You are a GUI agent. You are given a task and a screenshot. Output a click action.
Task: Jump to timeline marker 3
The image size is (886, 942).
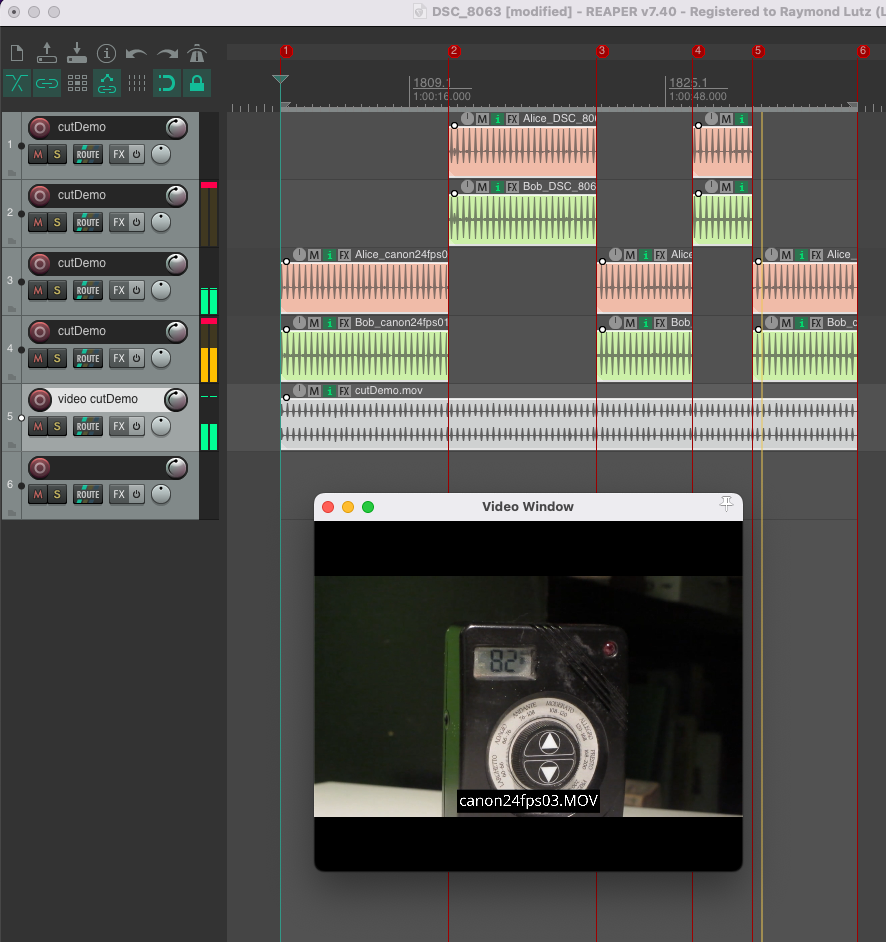click(602, 51)
